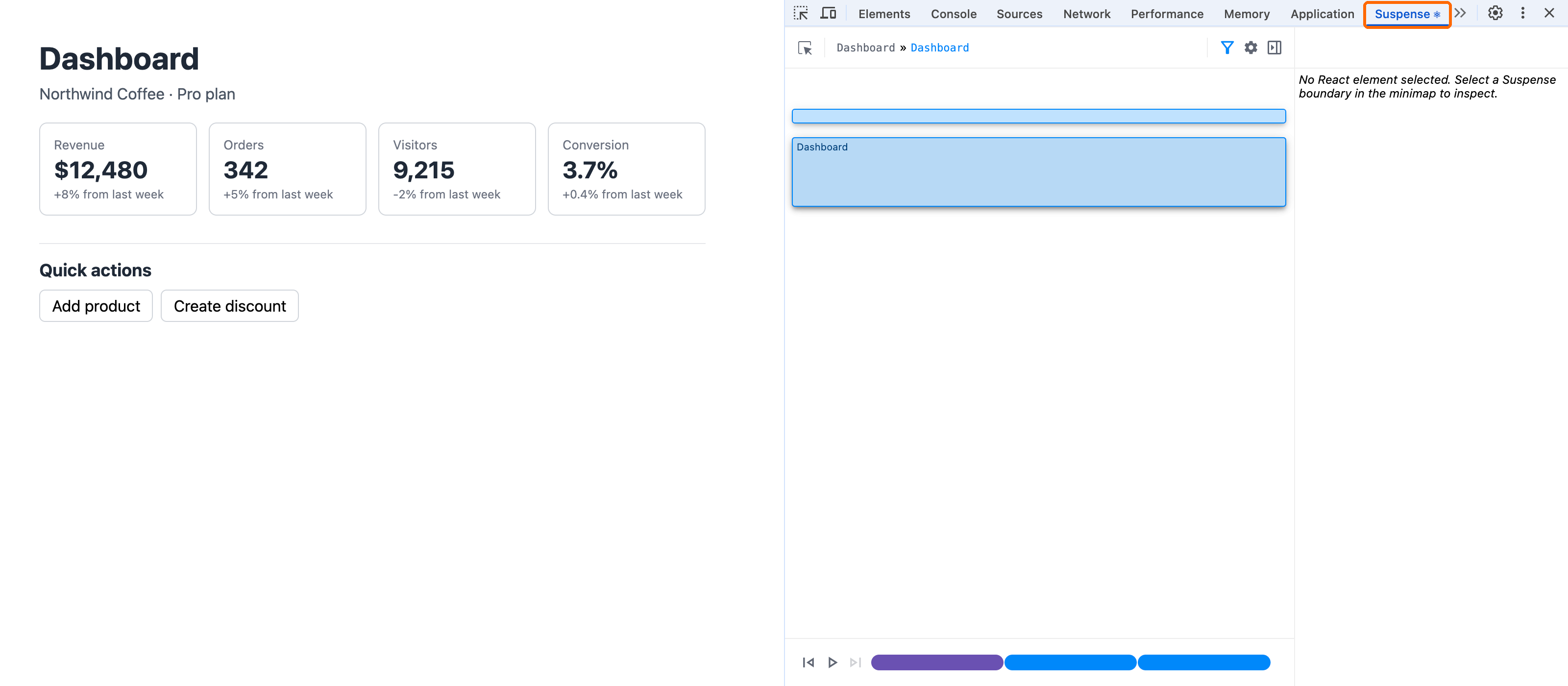Screen dimensions: 1568x686
Task: Select the last blue timeline segment
Action: pos(1203,662)
